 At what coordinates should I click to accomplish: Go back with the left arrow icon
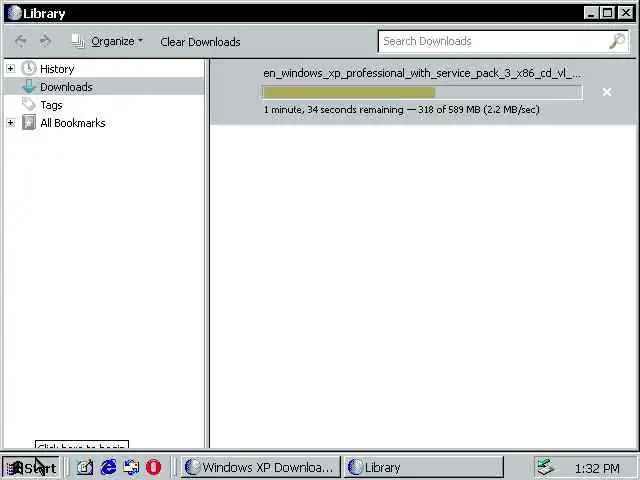point(20,41)
